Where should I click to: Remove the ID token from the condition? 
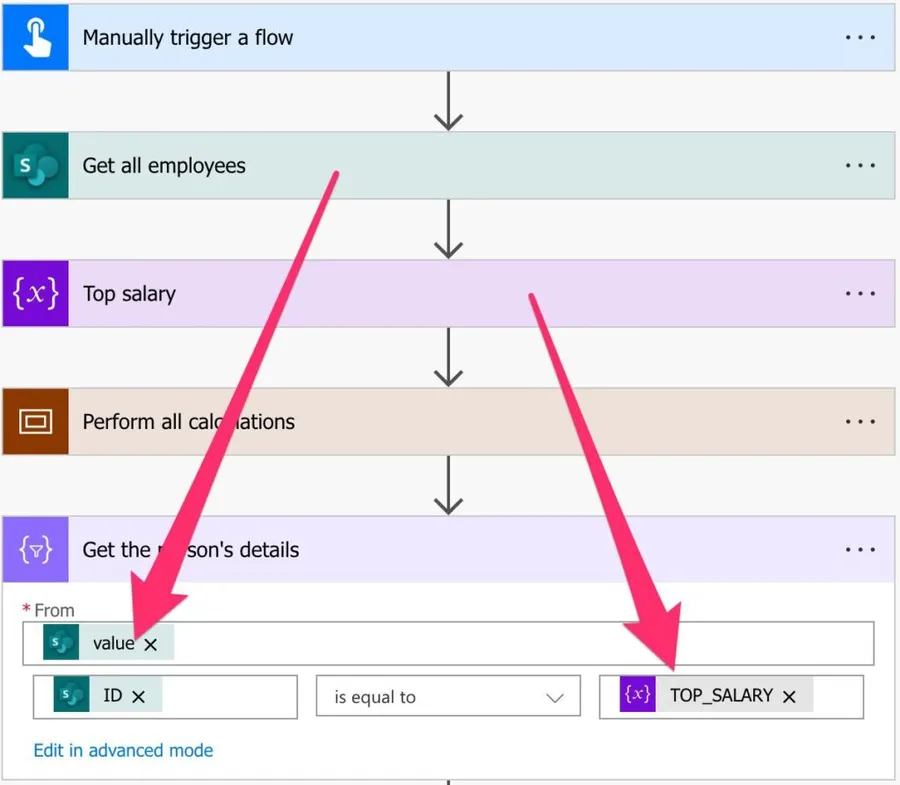(x=139, y=697)
